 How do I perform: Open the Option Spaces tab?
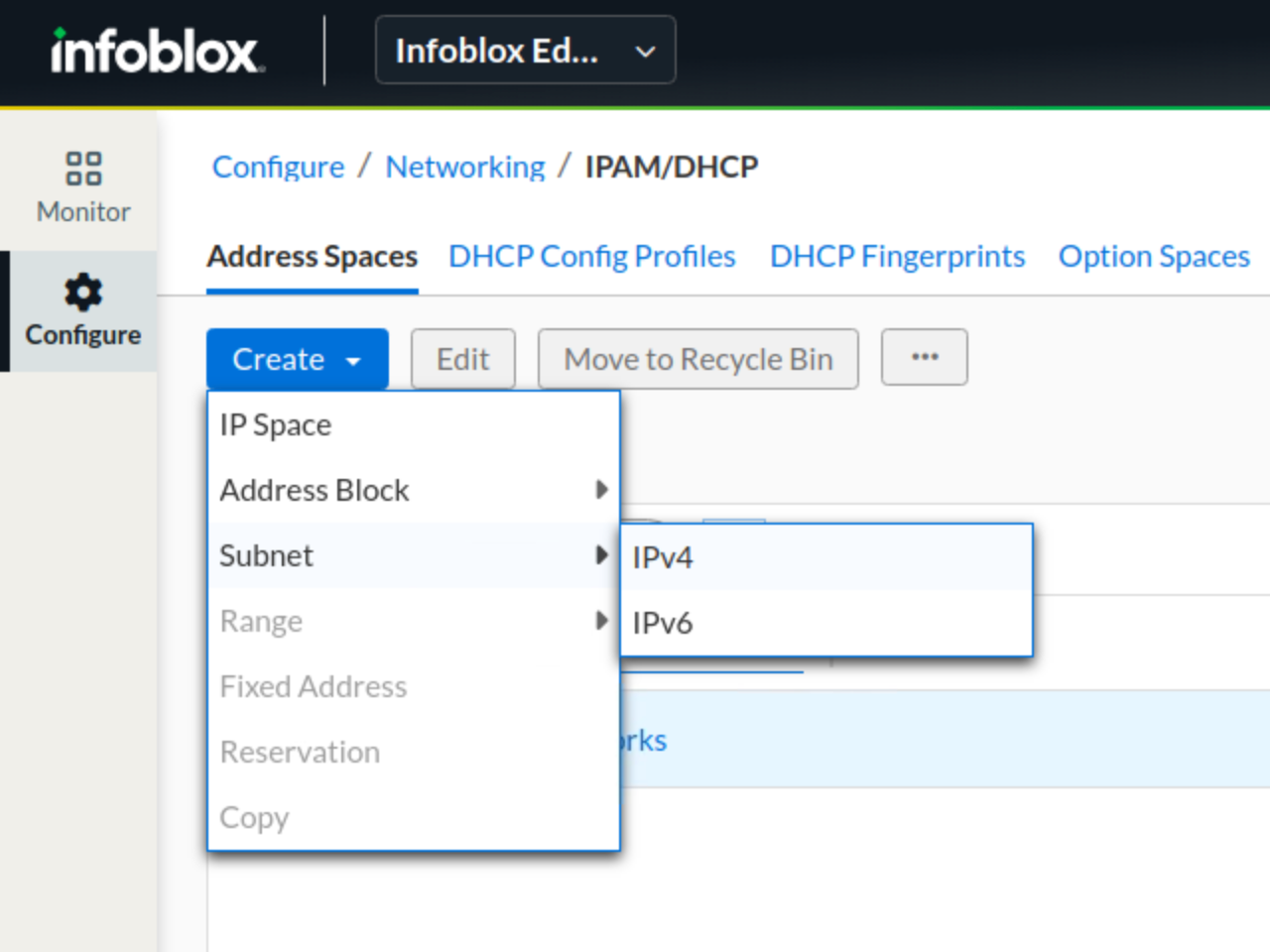click(1154, 257)
